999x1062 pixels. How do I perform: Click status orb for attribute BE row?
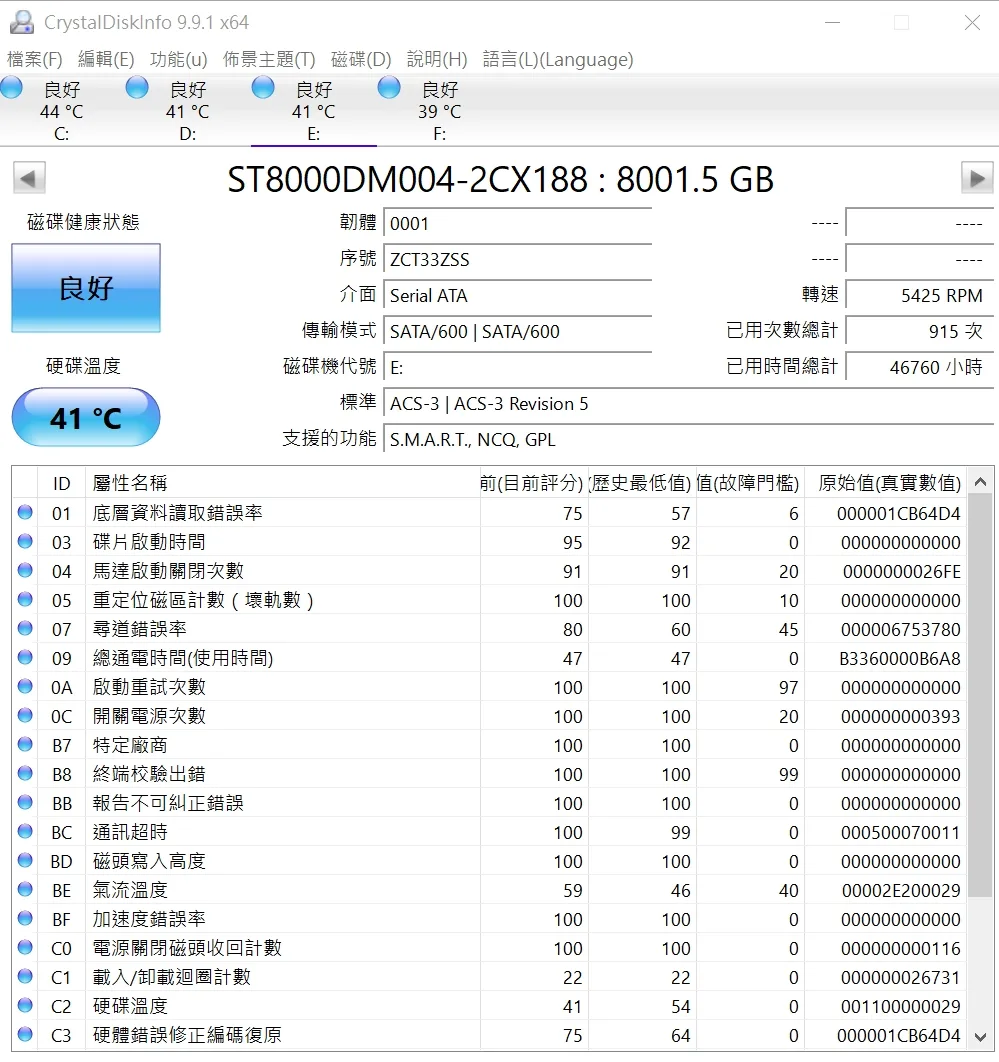point(25,889)
